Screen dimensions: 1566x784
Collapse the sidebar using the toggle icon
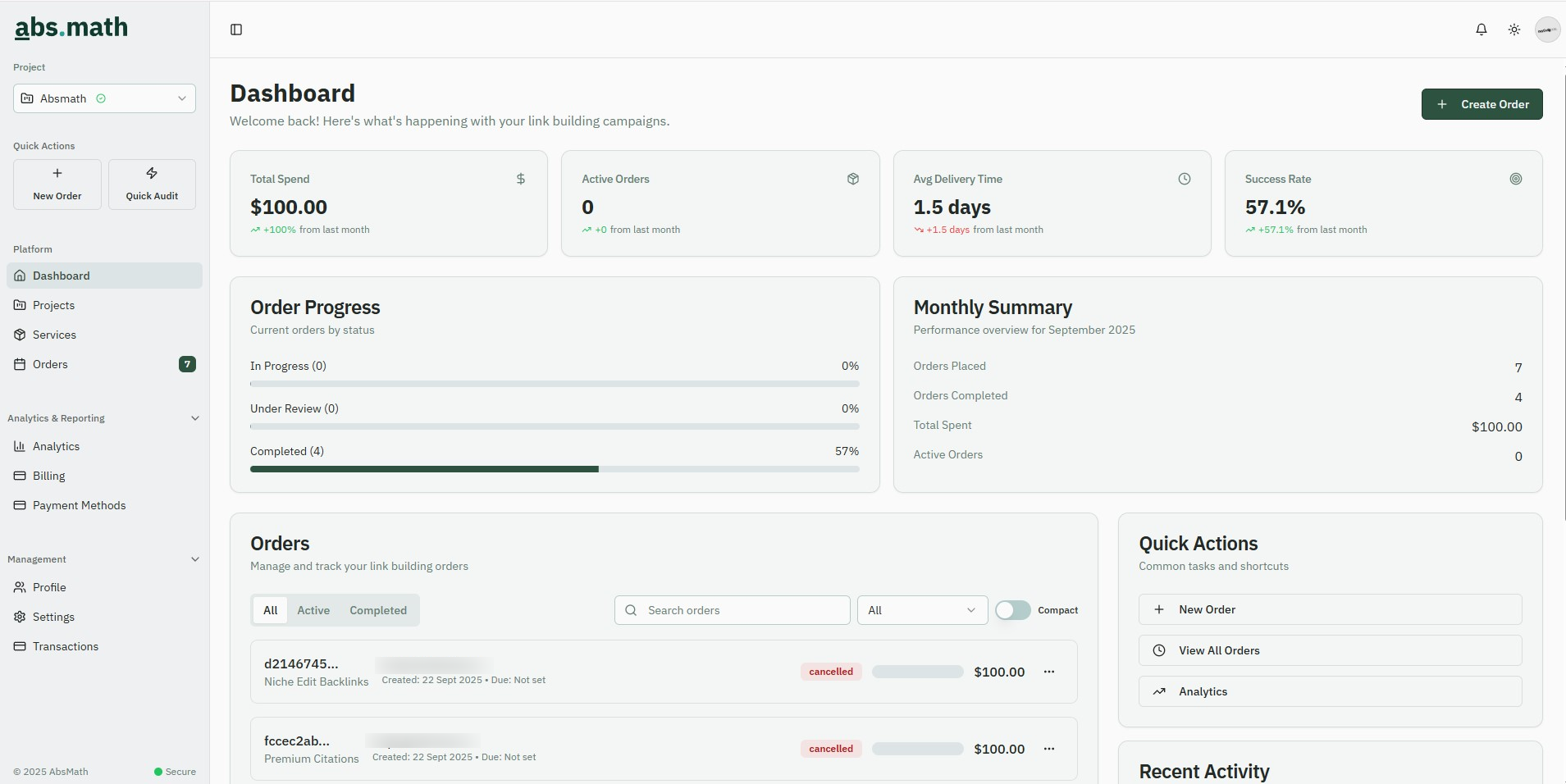coord(236,30)
